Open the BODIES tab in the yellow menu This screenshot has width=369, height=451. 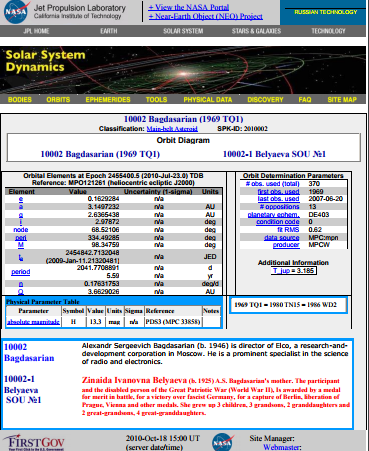tap(20, 99)
